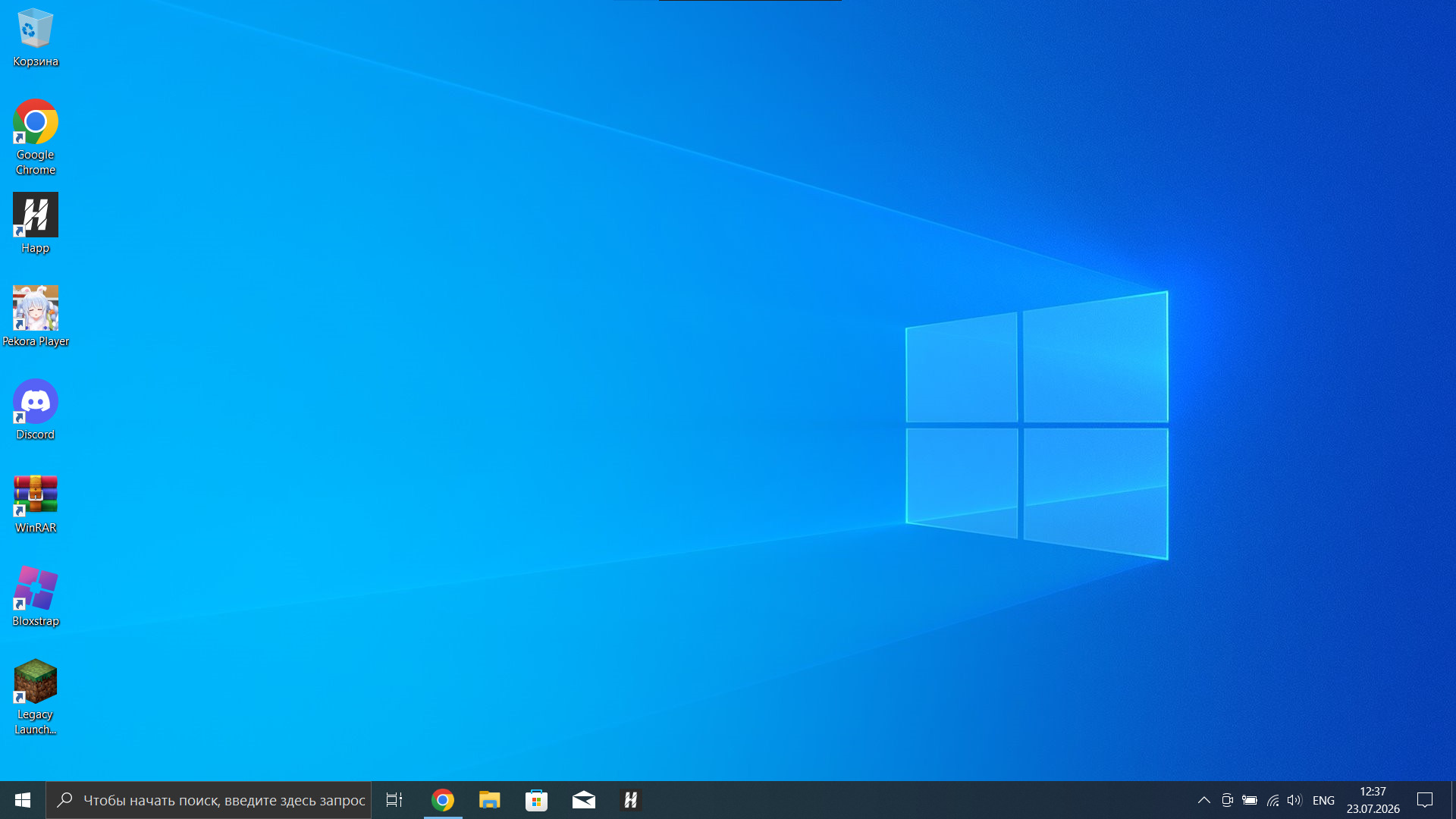The width and height of the screenshot is (1456, 819).
Task: Open the Action Center notifications
Action: pyautogui.click(x=1425, y=800)
